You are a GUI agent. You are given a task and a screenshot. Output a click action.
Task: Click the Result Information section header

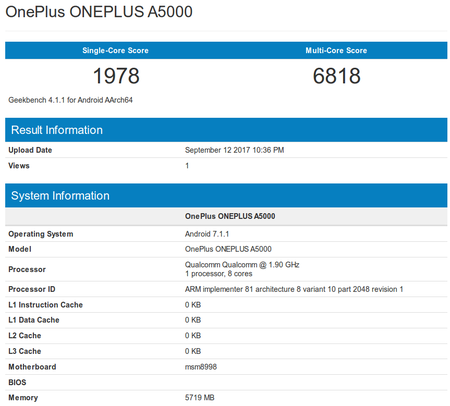point(57,130)
